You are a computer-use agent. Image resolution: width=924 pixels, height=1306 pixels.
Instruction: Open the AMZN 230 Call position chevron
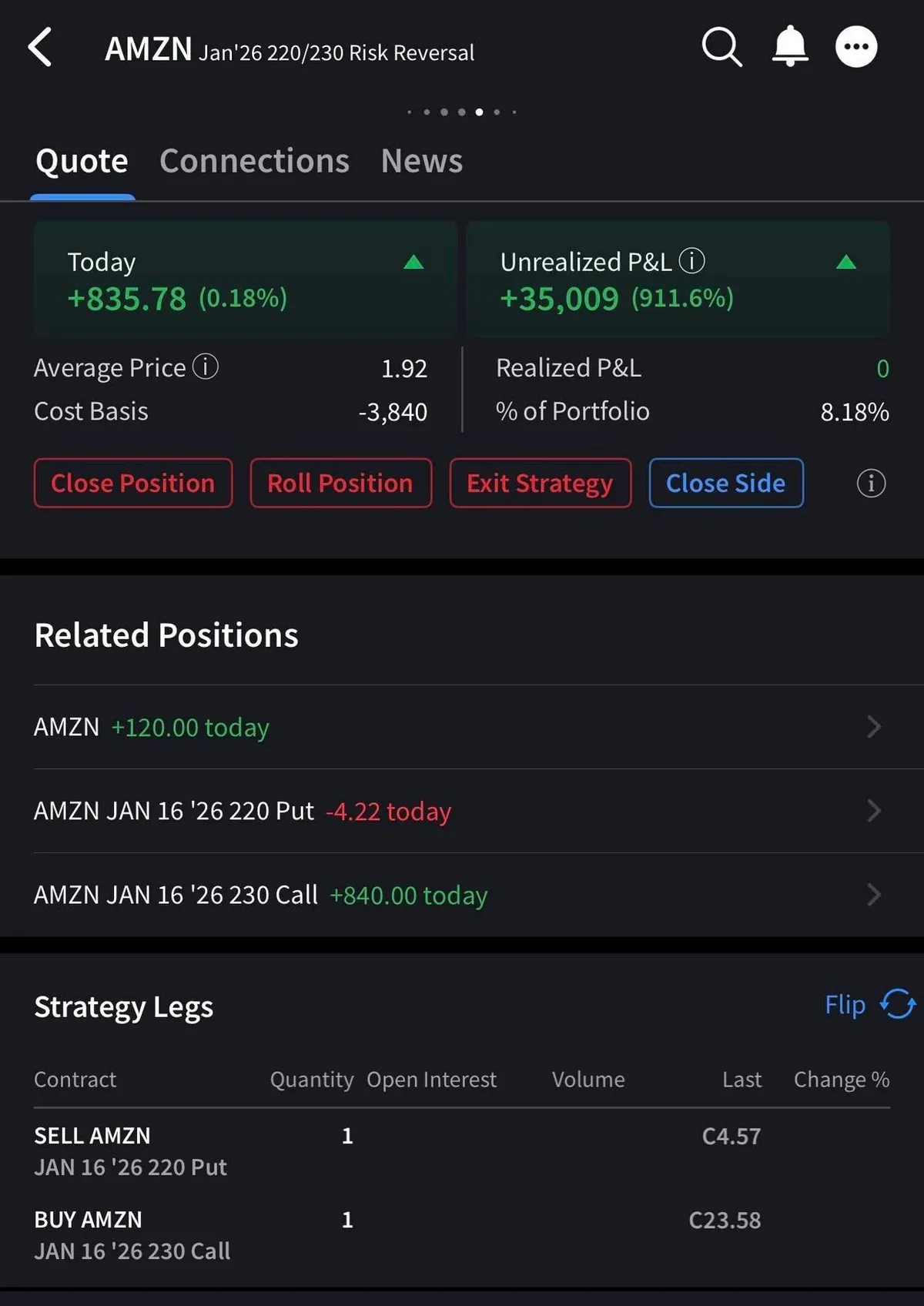[873, 895]
